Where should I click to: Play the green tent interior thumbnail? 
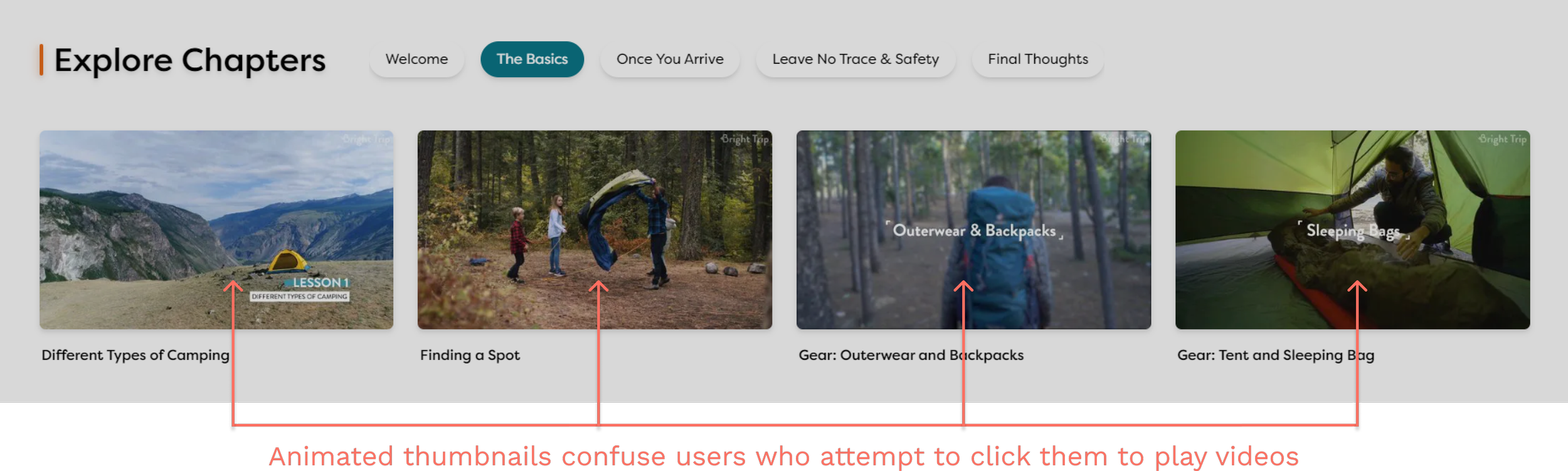click(x=1352, y=230)
